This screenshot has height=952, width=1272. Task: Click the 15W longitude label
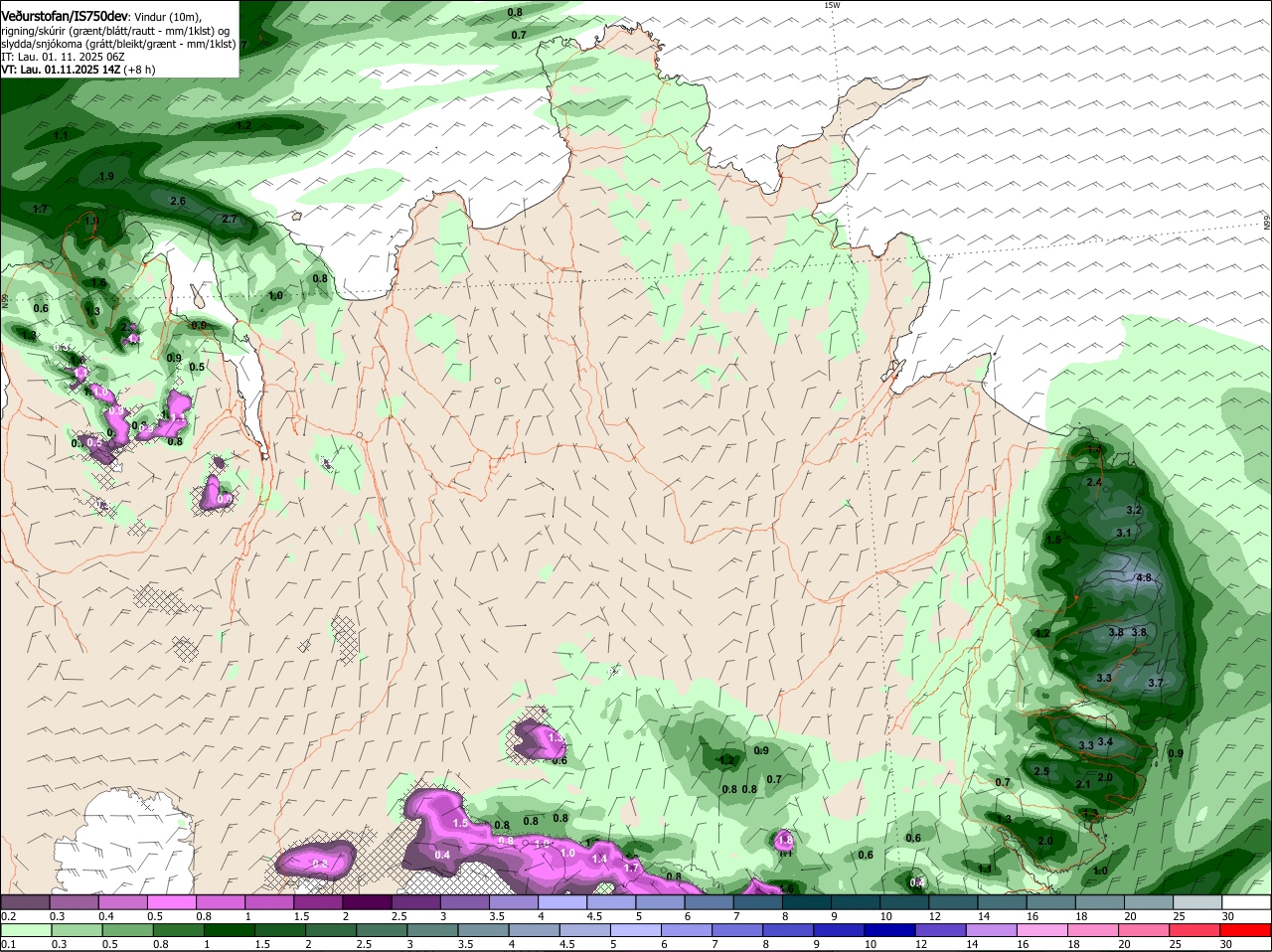832,5
